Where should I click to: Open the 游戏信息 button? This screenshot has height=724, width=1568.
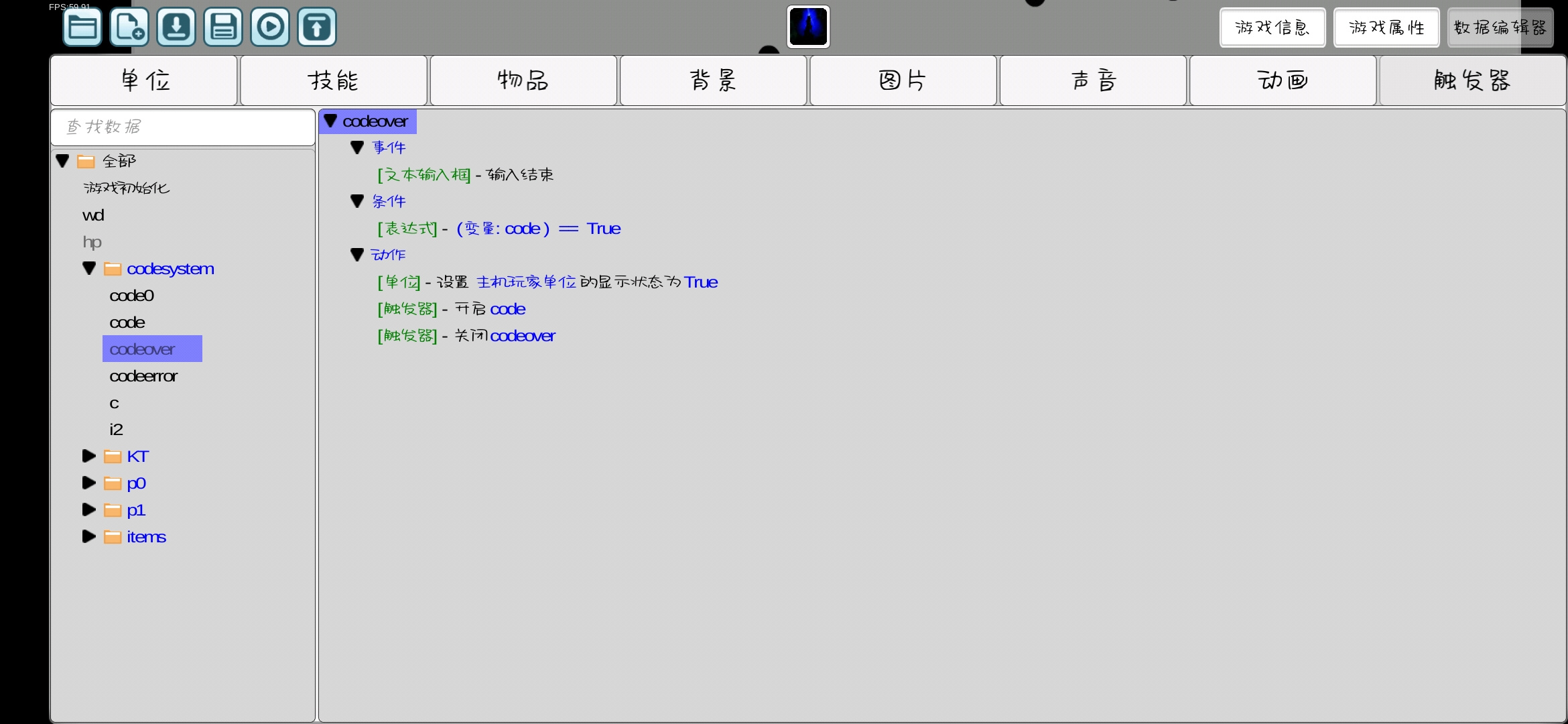click(1272, 27)
